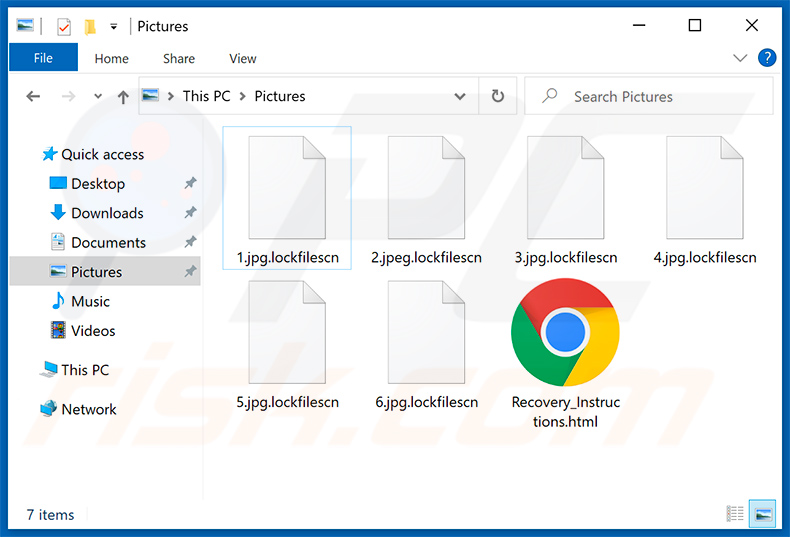The width and height of the screenshot is (790, 537).
Task: Open Videos in the navigation pane
Action: point(93,330)
